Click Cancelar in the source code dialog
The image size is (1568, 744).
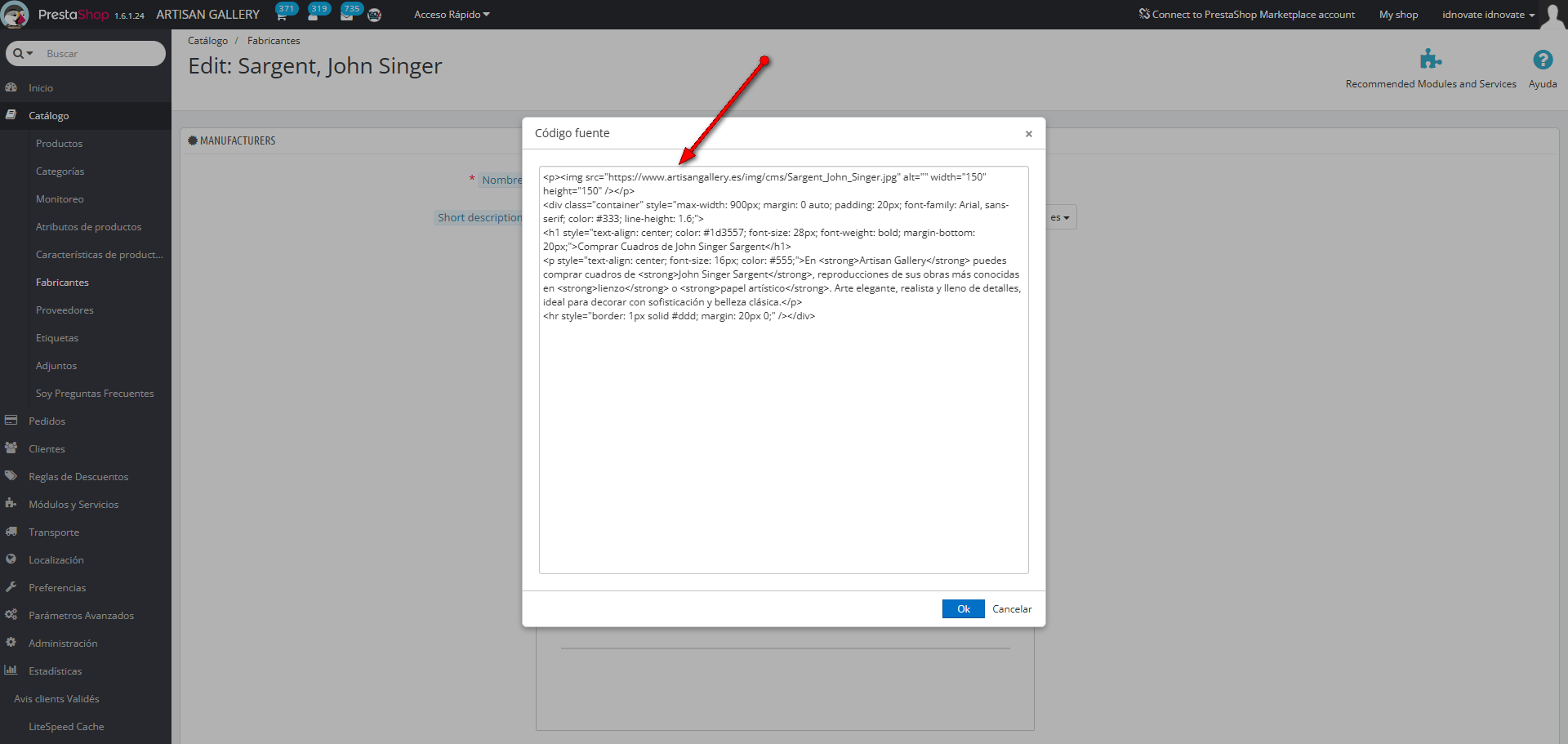1012,609
